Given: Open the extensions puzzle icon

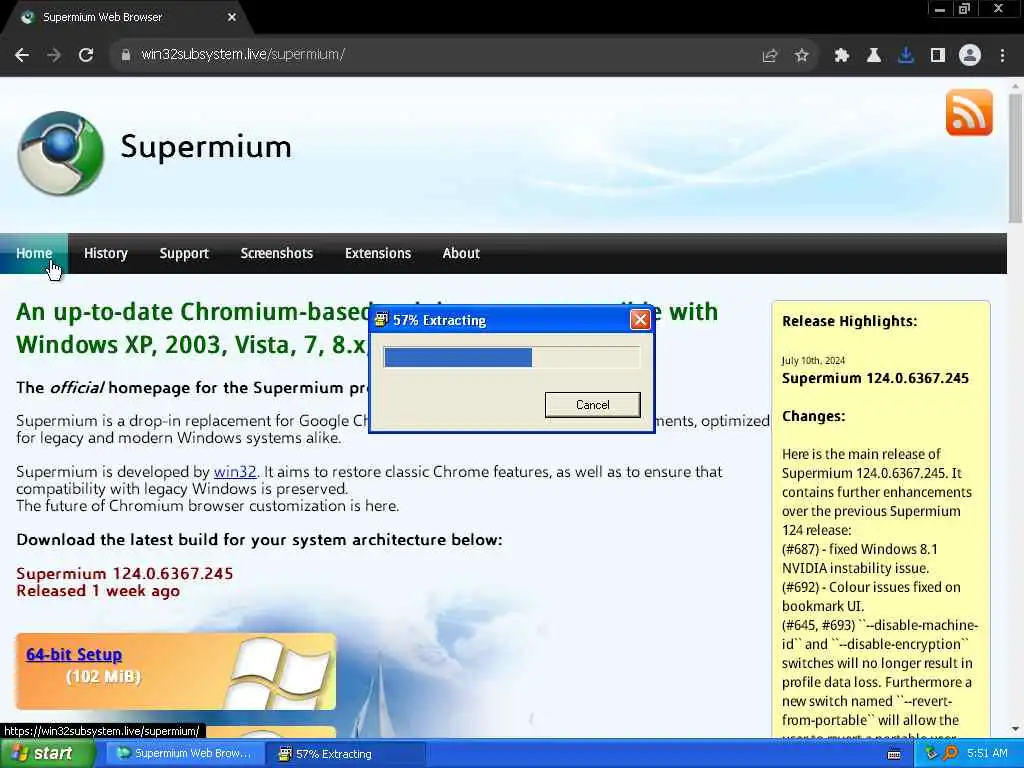Looking at the screenshot, I should click(x=842, y=56).
